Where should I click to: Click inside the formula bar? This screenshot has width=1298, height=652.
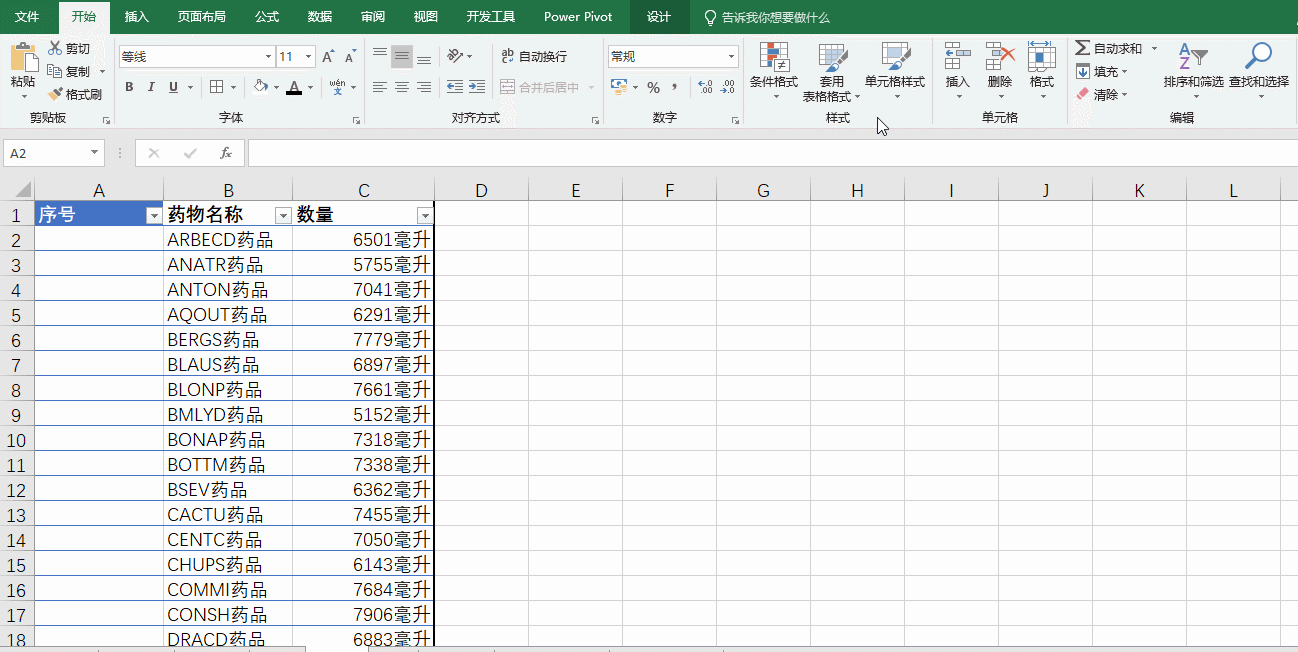click(x=772, y=153)
